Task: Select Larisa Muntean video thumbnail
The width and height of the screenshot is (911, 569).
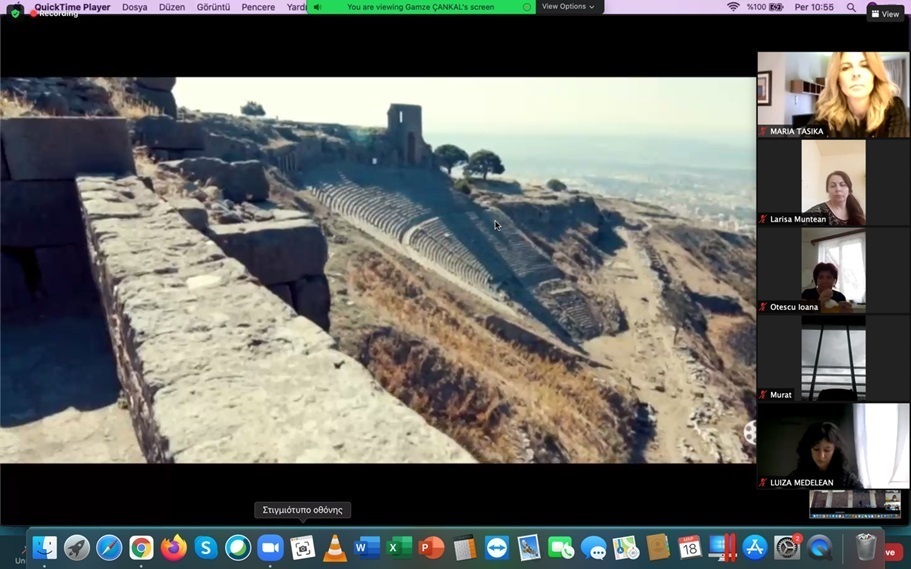Action: pos(833,182)
